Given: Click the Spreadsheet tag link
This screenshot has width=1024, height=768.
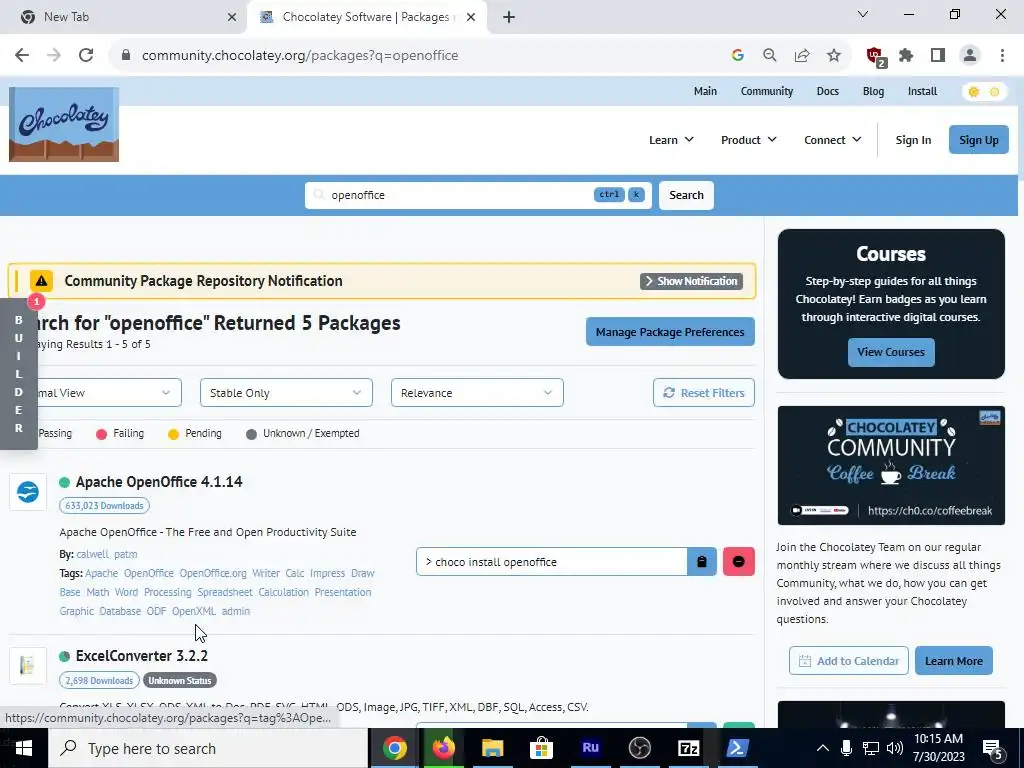Looking at the screenshot, I should coord(225,592).
